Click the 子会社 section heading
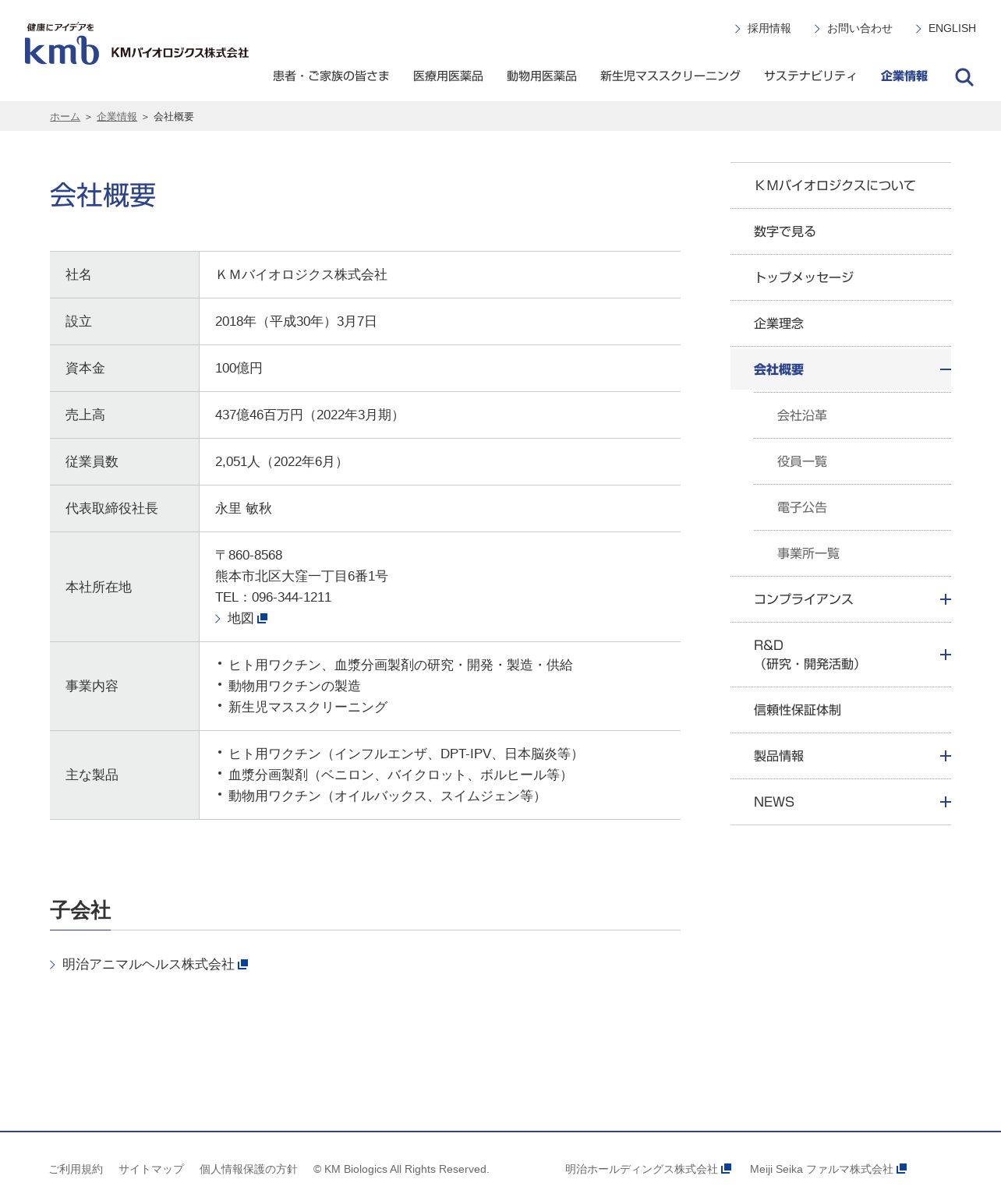Screen dimensions: 1001x1204 pyautogui.click(x=80, y=910)
